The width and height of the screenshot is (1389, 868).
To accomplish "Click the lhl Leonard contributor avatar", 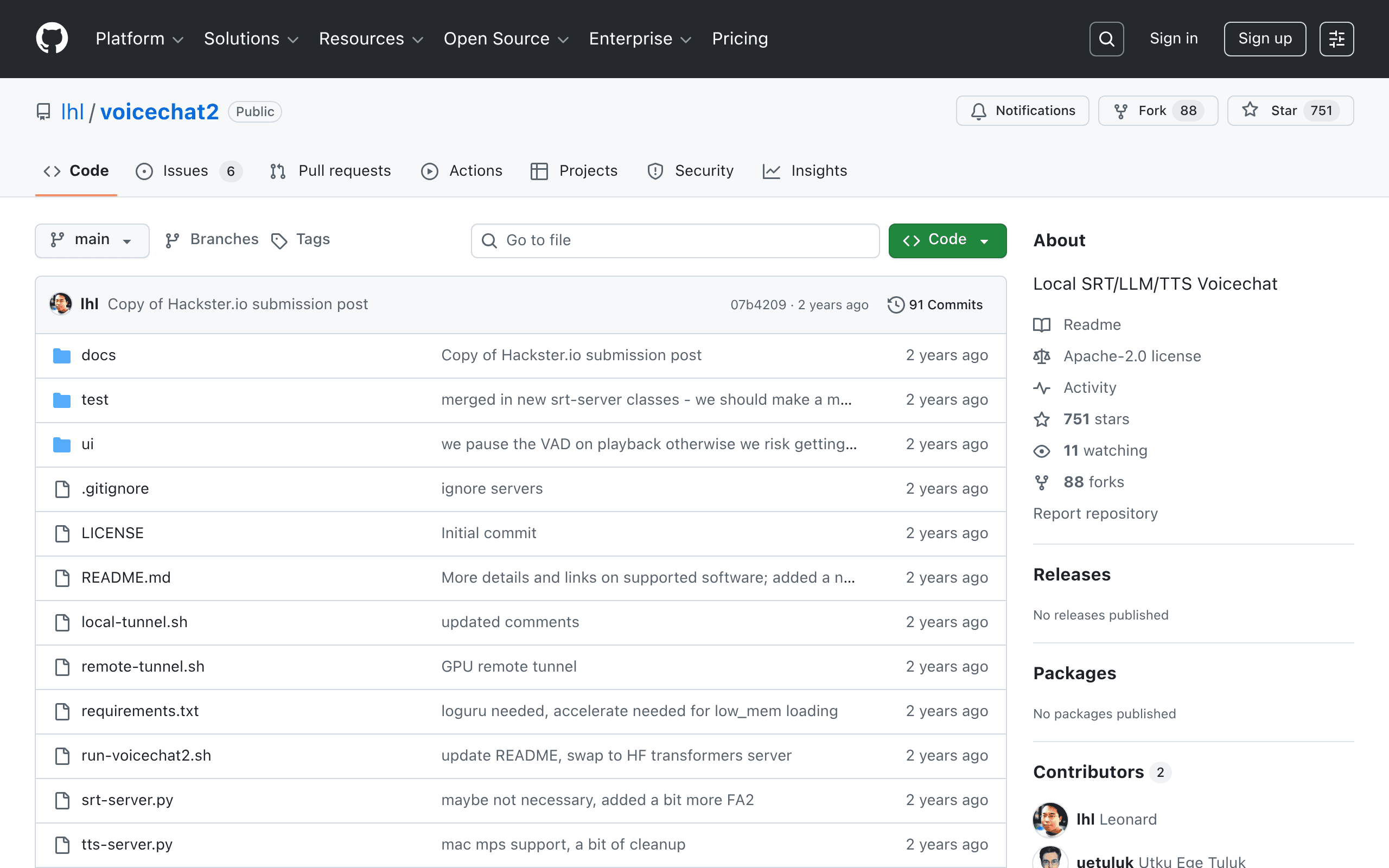I will point(1050,820).
